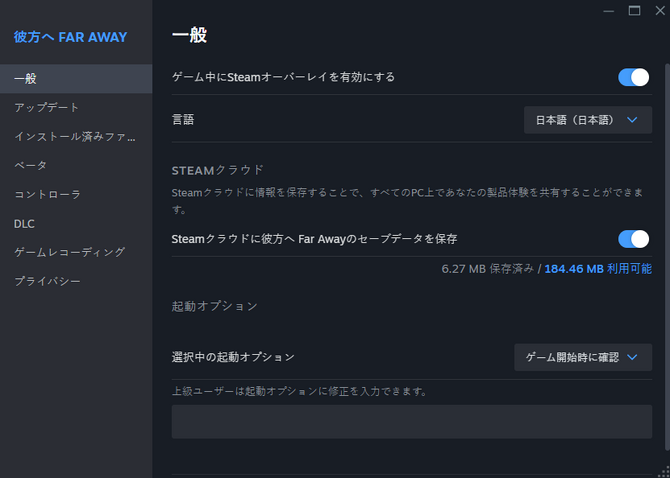Viewport: 670px width, 478px height.
Task: Expand the ゲーム開始時に確認 launch option dropdown
Action: (x=582, y=357)
